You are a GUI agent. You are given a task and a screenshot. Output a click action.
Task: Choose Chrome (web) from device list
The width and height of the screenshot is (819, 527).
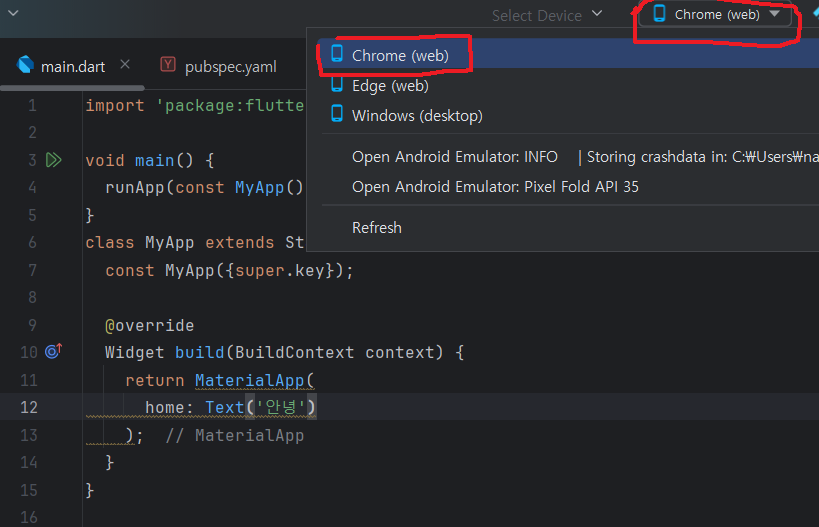coord(570,55)
